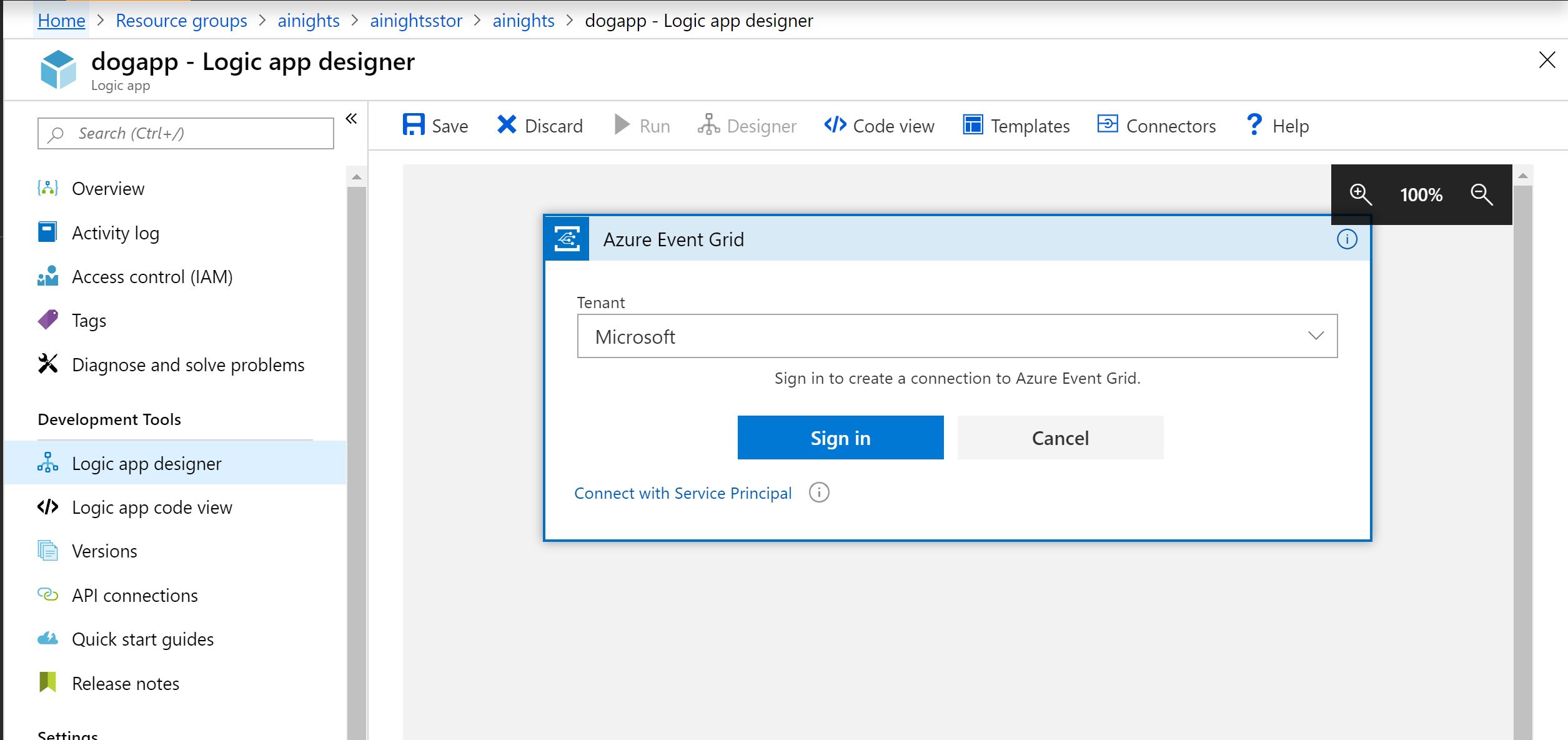
Task: Click info icon beside Service Principal link
Action: tap(819, 492)
